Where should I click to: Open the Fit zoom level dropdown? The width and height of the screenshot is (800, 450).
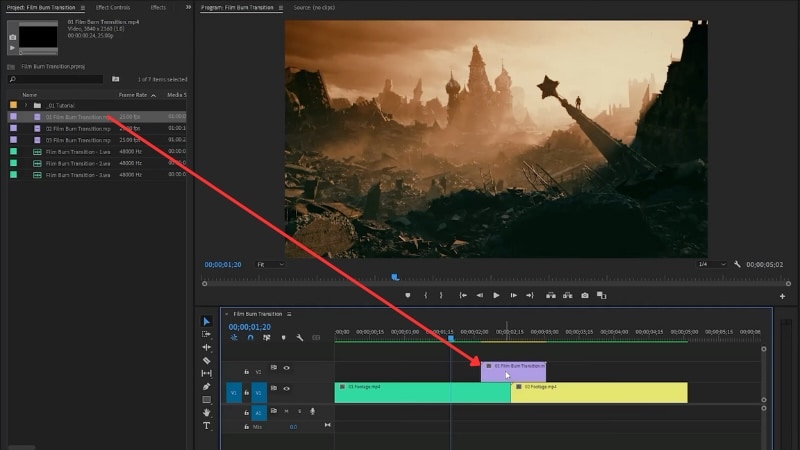pos(270,264)
